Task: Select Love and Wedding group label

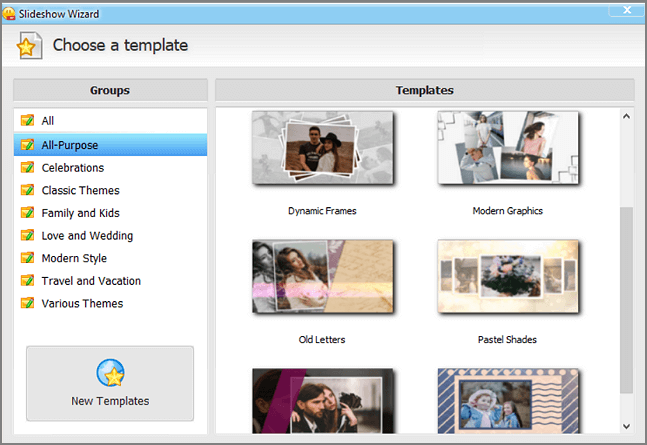Action: tap(87, 236)
